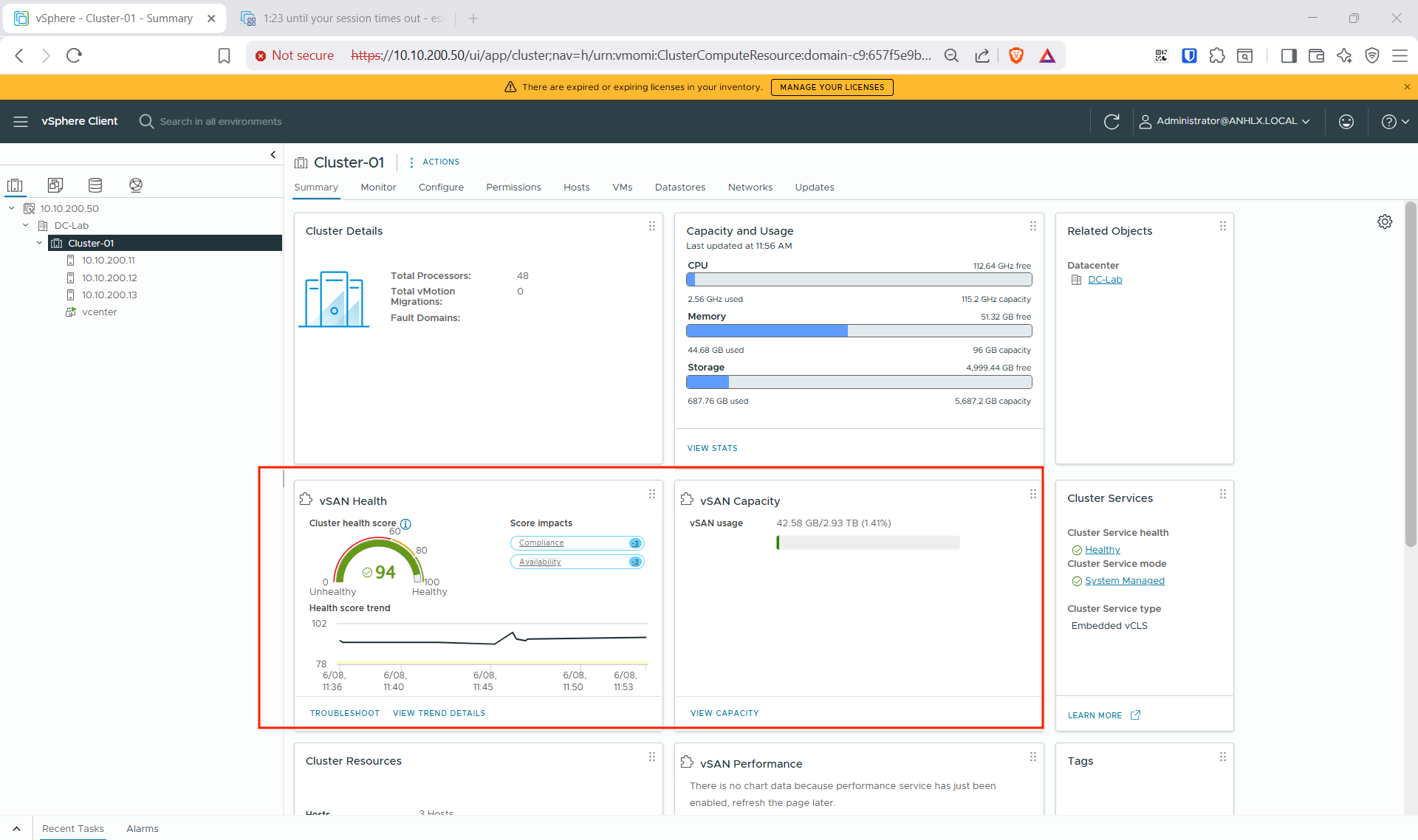The width and height of the screenshot is (1418, 840).
Task: Open the Administrator@ANHLX.LOCAL user dropdown
Action: coord(1225,121)
